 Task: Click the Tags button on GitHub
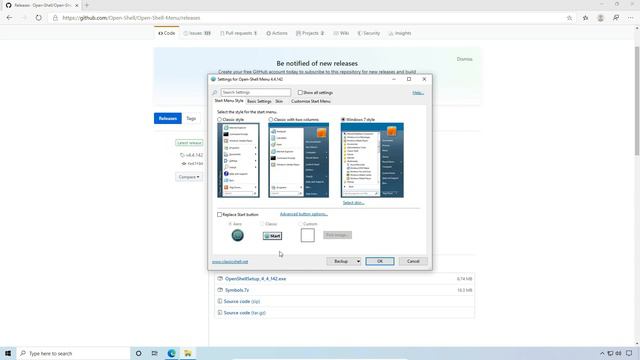pyautogui.click(x=191, y=118)
